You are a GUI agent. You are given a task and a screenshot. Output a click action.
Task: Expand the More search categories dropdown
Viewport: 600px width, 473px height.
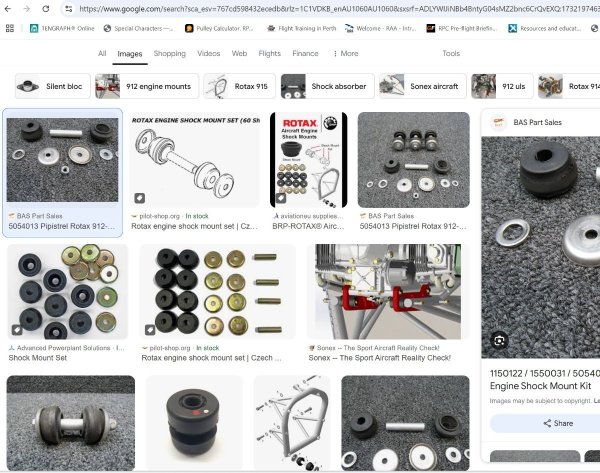(x=345, y=53)
